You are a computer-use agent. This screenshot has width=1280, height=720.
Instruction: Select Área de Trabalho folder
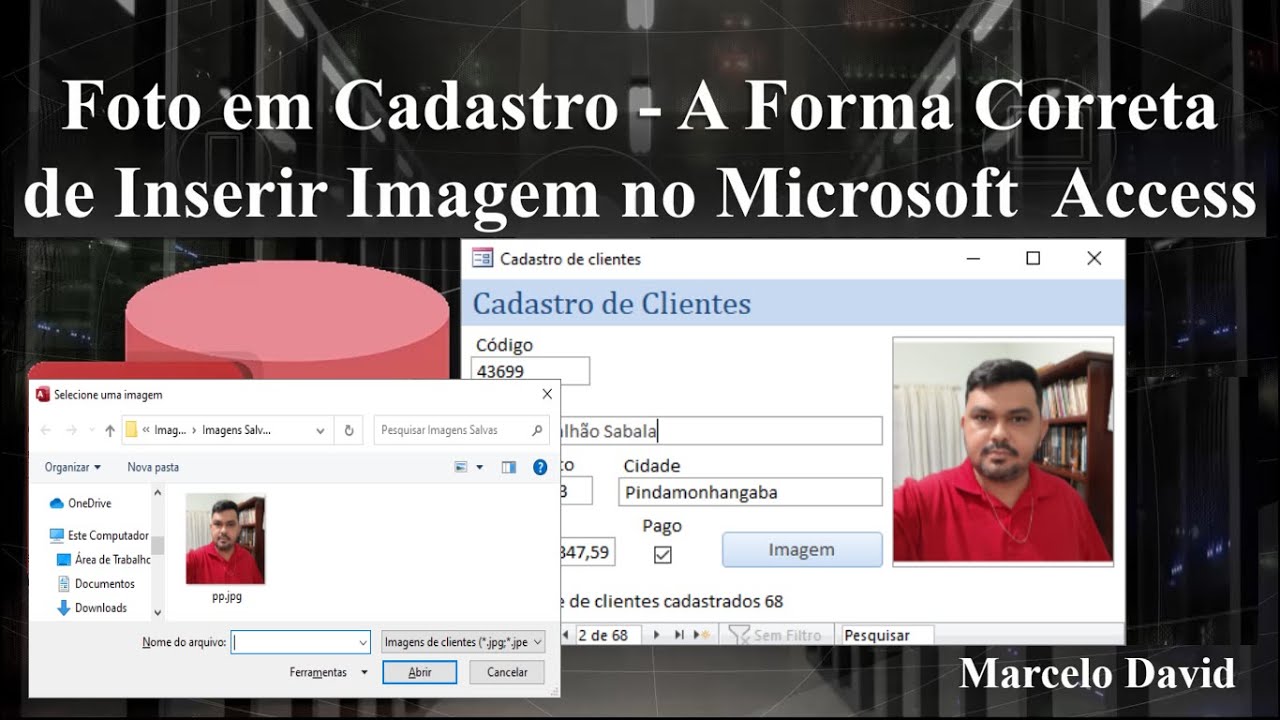pyautogui.click(x=103, y=560)
